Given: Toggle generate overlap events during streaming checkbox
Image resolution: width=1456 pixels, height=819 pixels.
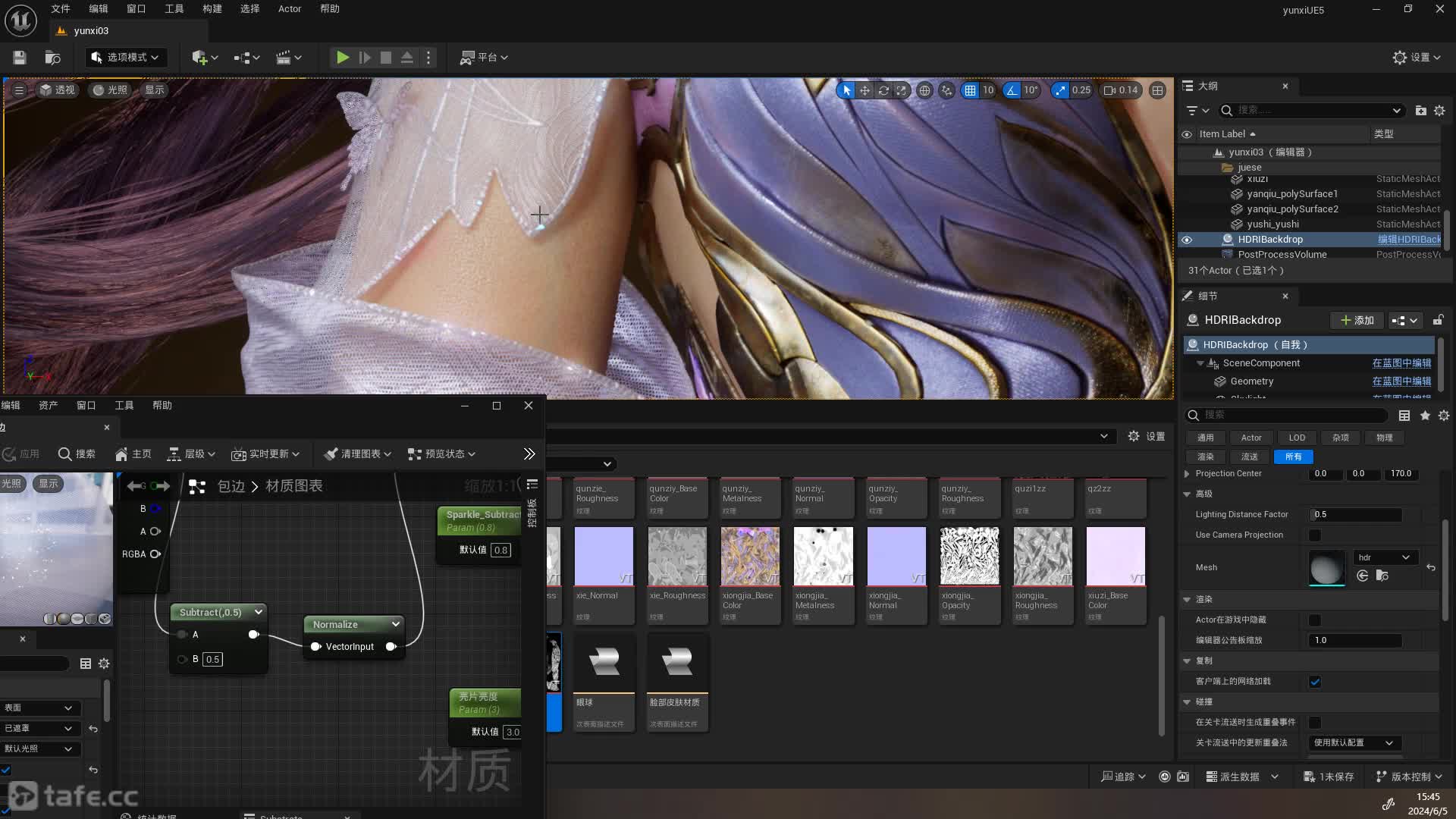Looking at the screenshot, I should pos(1315,723).
